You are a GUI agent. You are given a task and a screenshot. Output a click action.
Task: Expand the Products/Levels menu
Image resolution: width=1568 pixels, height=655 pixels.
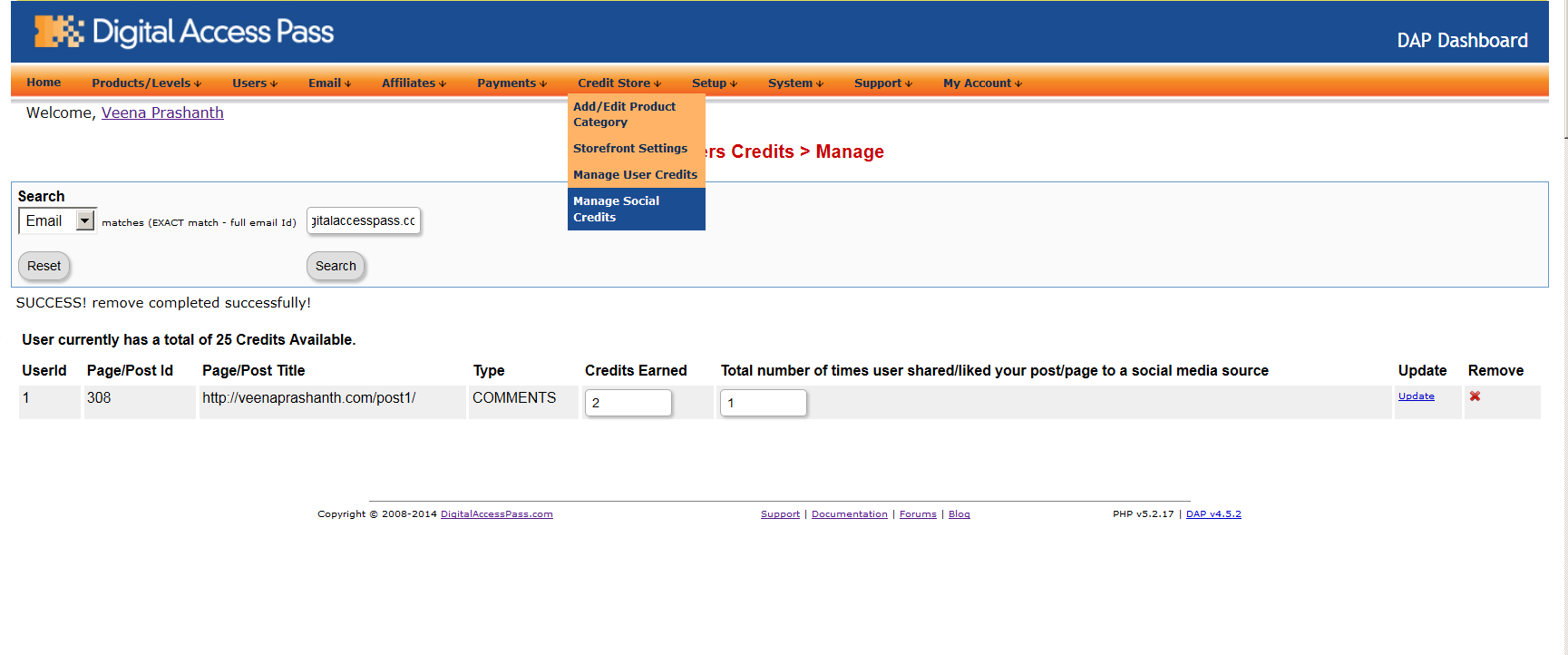tap(146, 83)
